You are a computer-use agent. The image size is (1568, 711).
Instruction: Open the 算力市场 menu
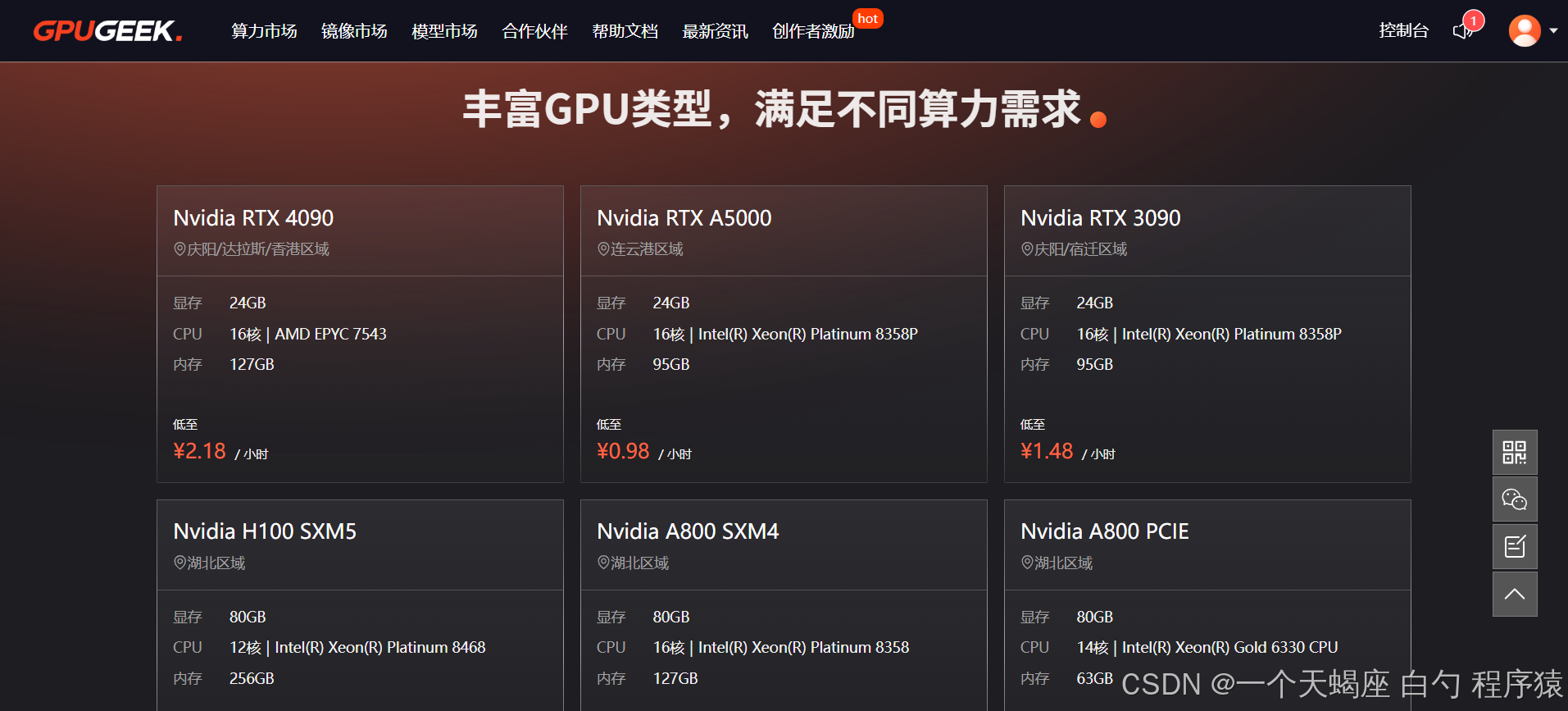(x=264, y=31)
